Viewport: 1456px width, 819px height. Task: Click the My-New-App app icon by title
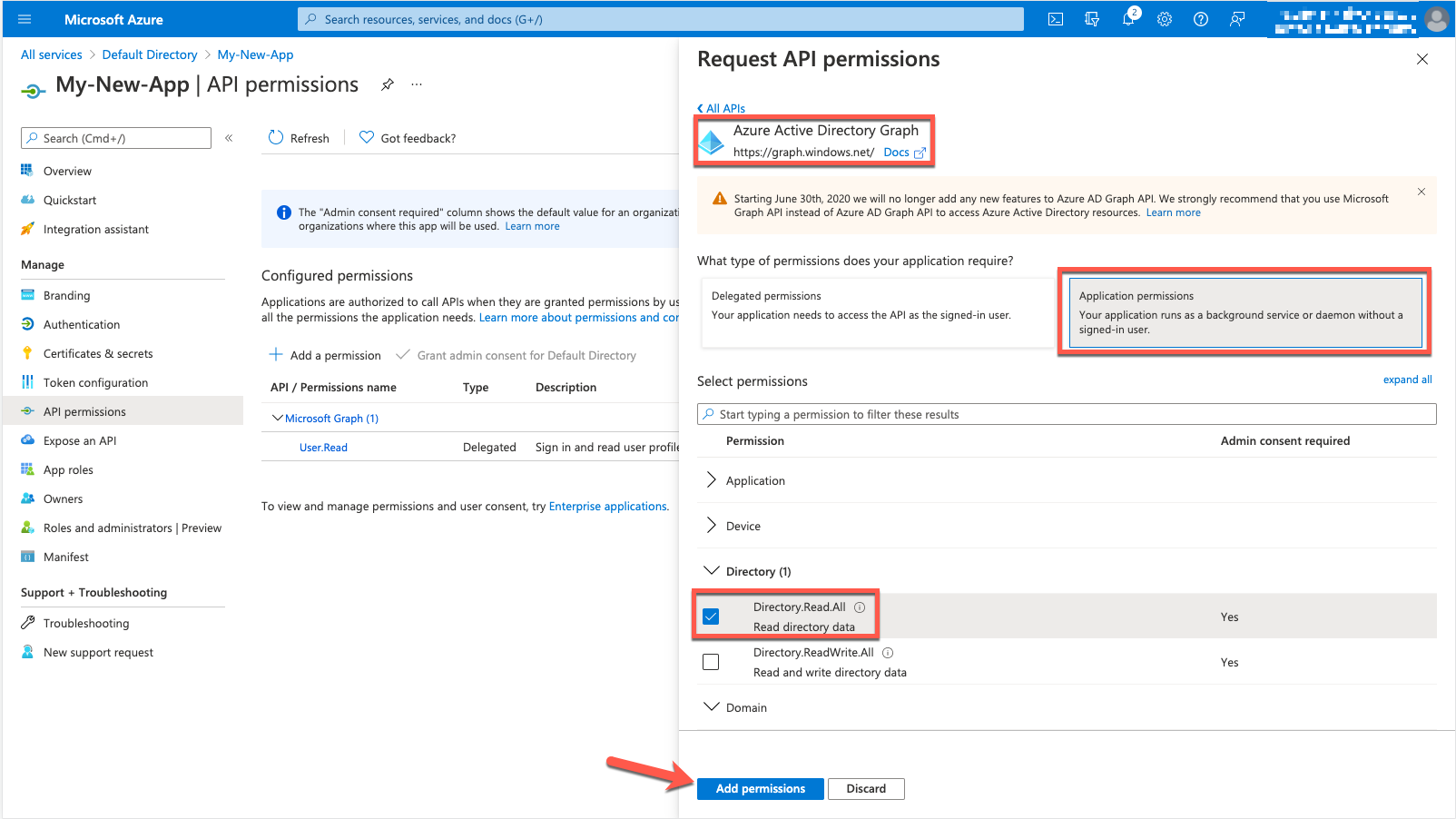coord(33,89)
